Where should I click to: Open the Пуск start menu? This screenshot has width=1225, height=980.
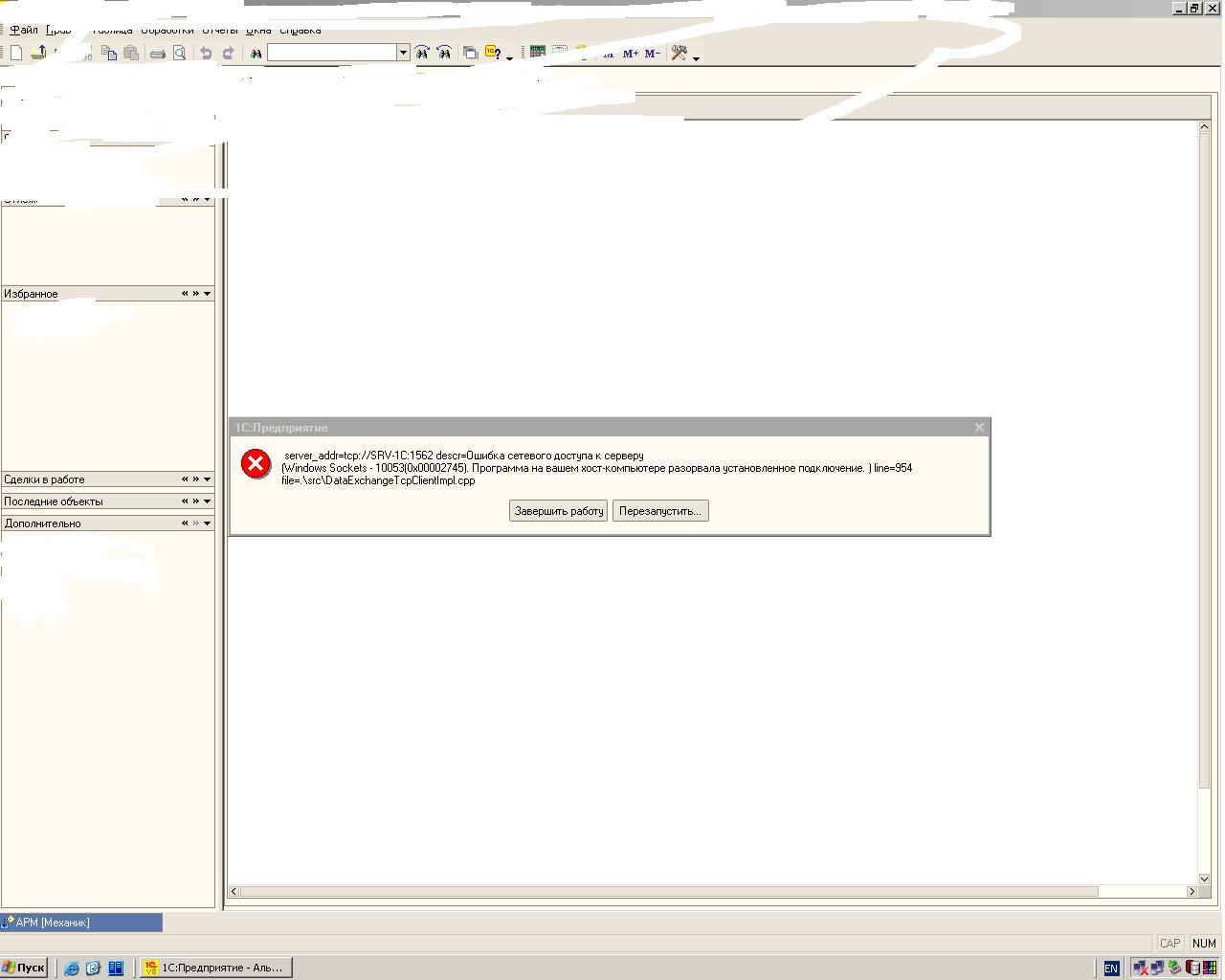tap(25, 968)
